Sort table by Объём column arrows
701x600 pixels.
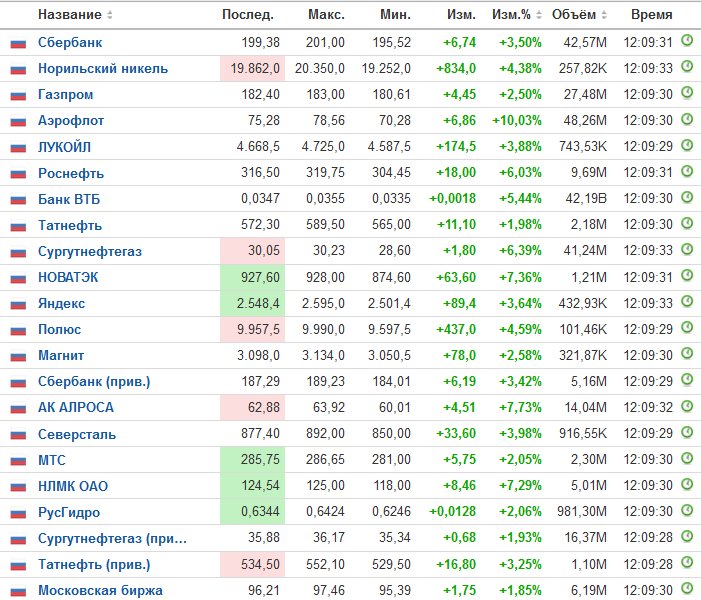click(x=604, y=15)
